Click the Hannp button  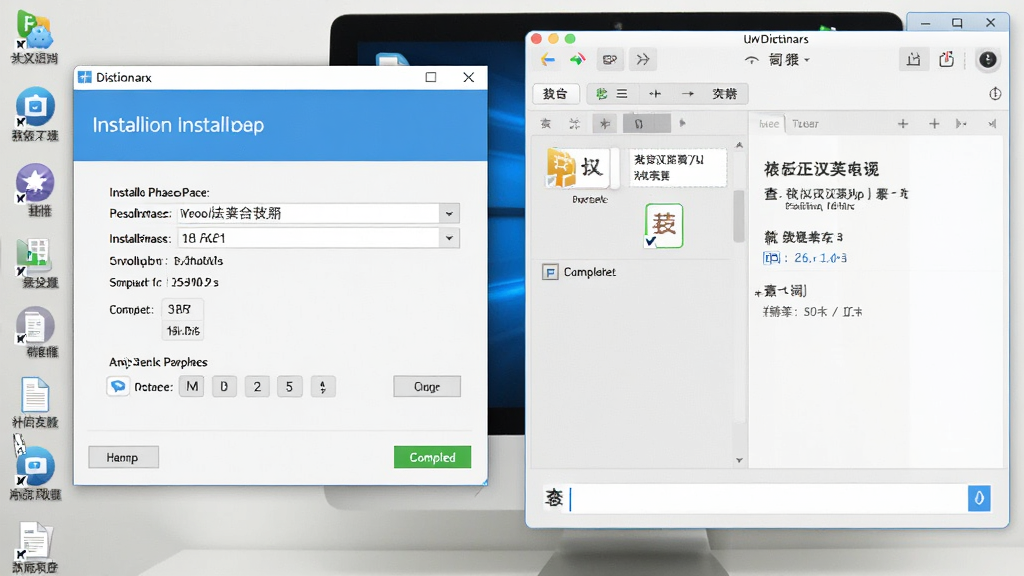point(123,457)
